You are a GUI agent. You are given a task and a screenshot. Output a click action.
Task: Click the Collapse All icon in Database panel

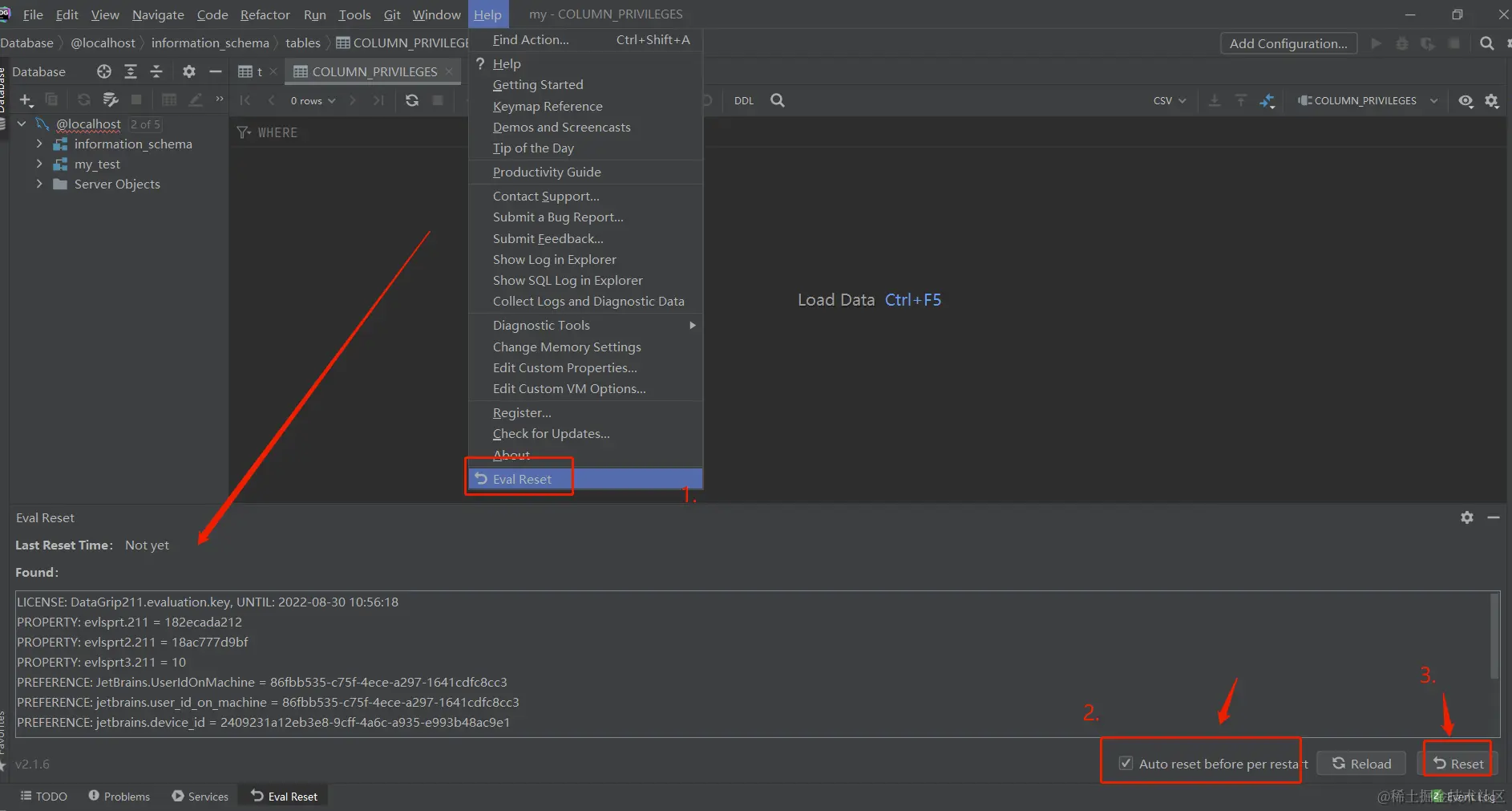pos(156,71)
